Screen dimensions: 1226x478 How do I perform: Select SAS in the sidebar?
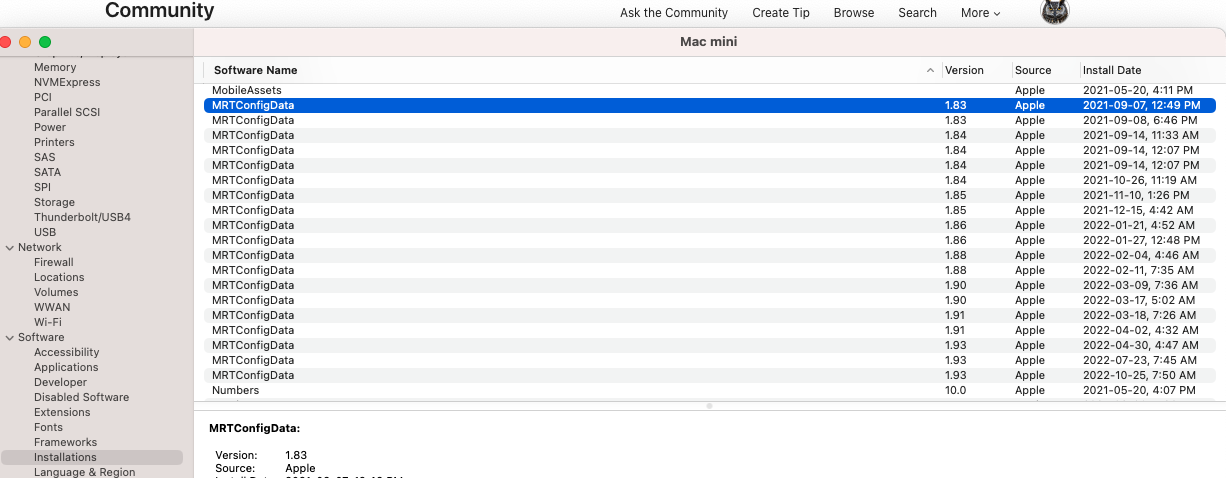(45, 157)
